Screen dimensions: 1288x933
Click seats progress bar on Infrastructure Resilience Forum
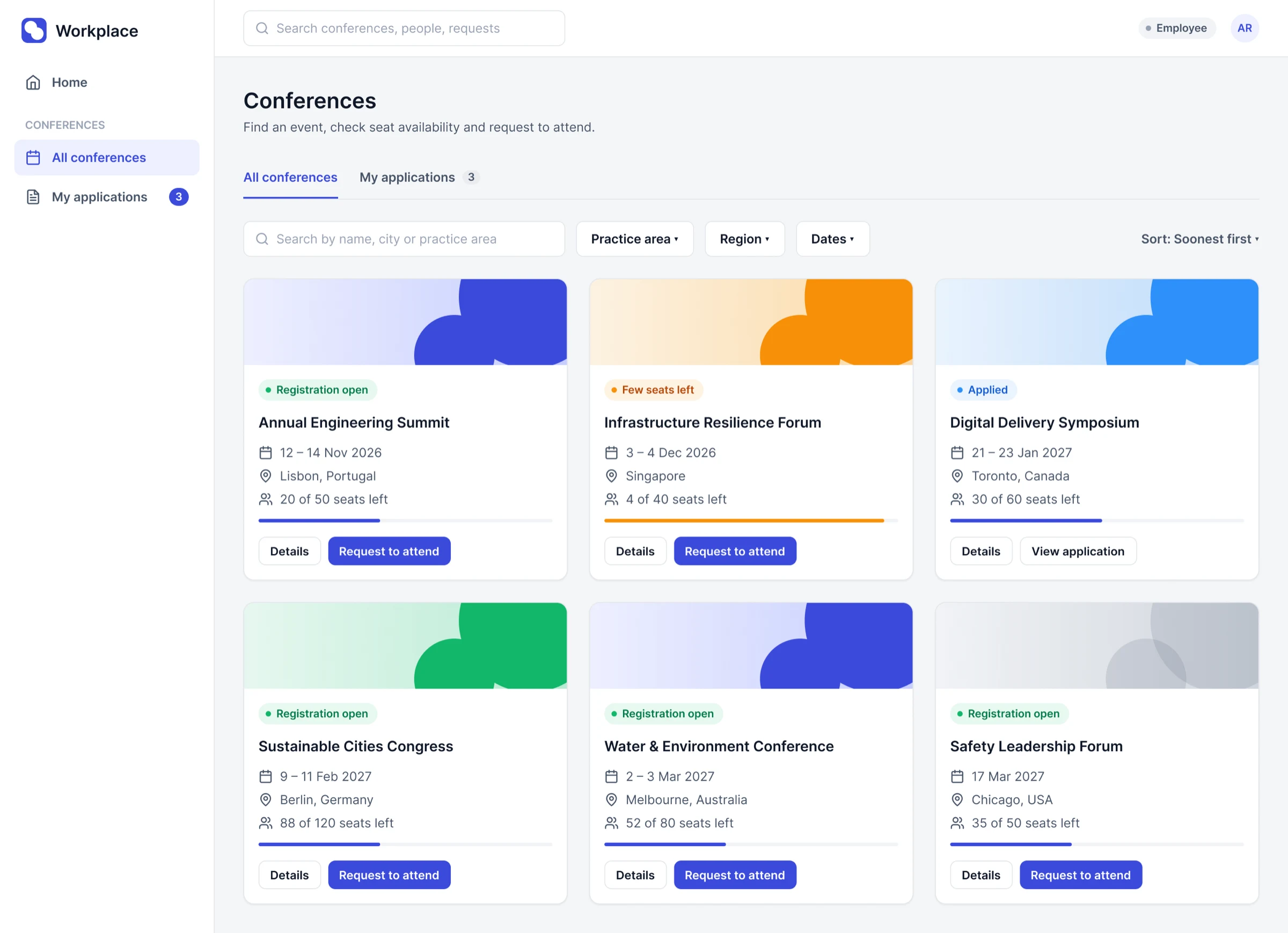click(x=751, y=521)
